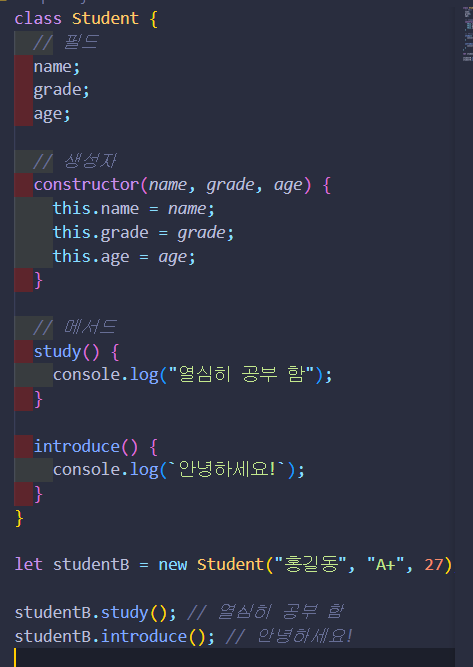Click the study() method name
Screen dimensions: 473x667
57,352
